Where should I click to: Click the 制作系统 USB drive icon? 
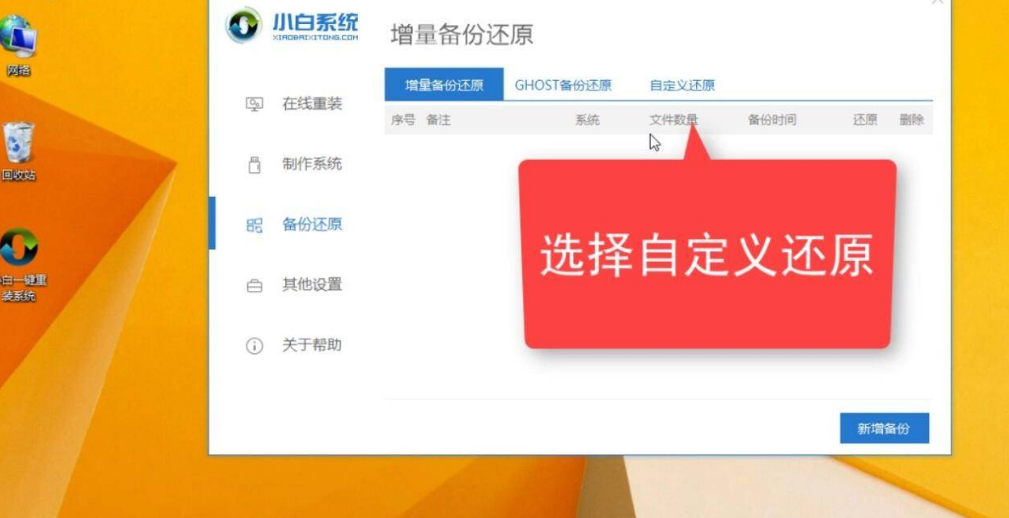pyautogui.click(x=254, y=165)
